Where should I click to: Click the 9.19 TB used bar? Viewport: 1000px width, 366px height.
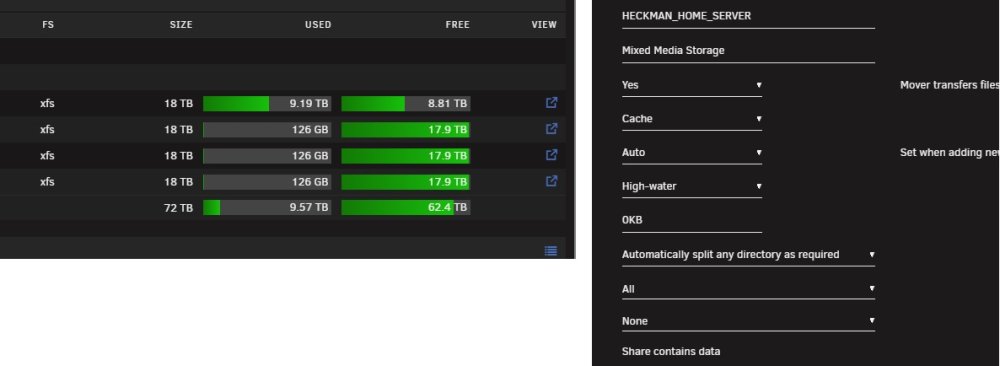(267, 103)
